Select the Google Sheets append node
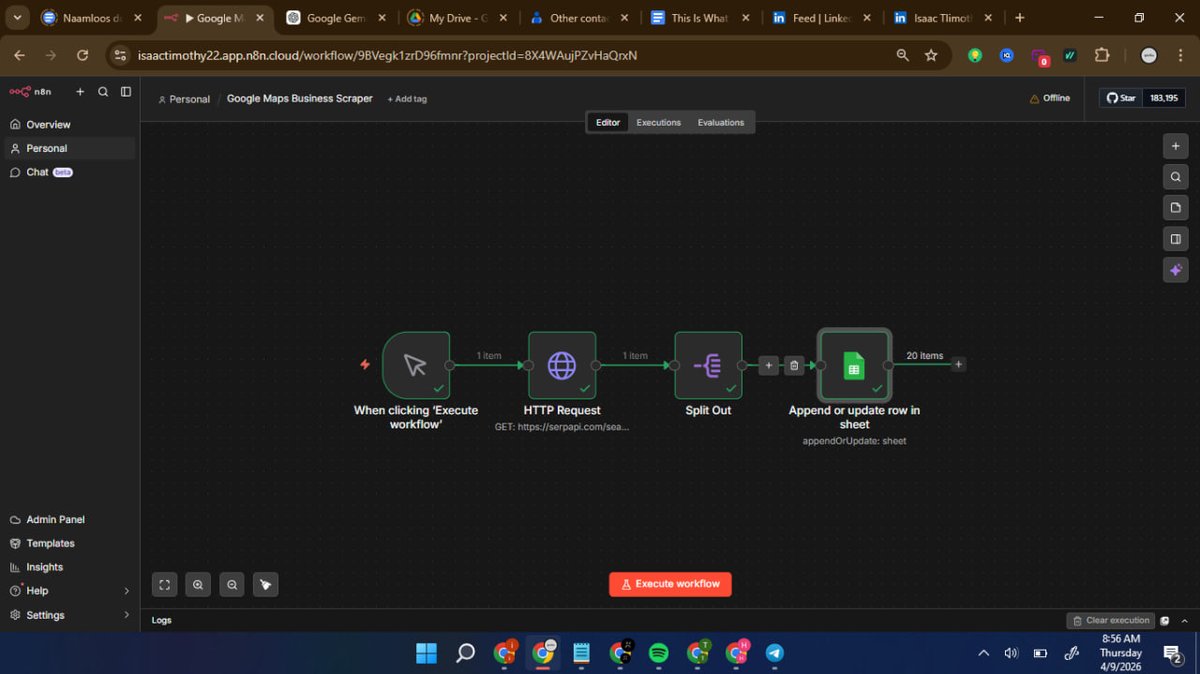 point(854,365)
